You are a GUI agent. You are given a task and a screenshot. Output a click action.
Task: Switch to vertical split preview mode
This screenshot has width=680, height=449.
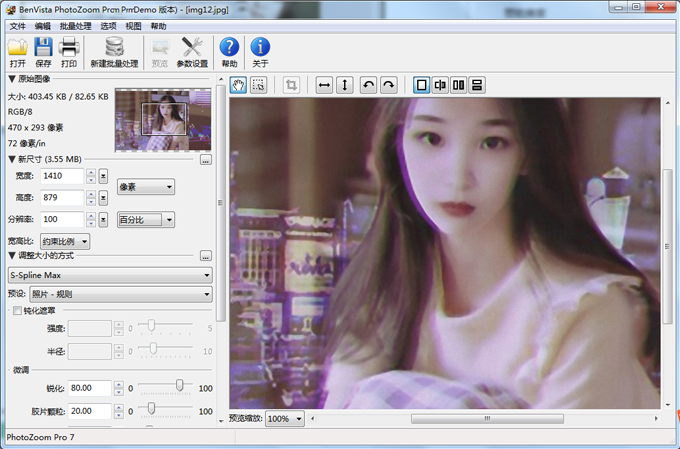440,85
